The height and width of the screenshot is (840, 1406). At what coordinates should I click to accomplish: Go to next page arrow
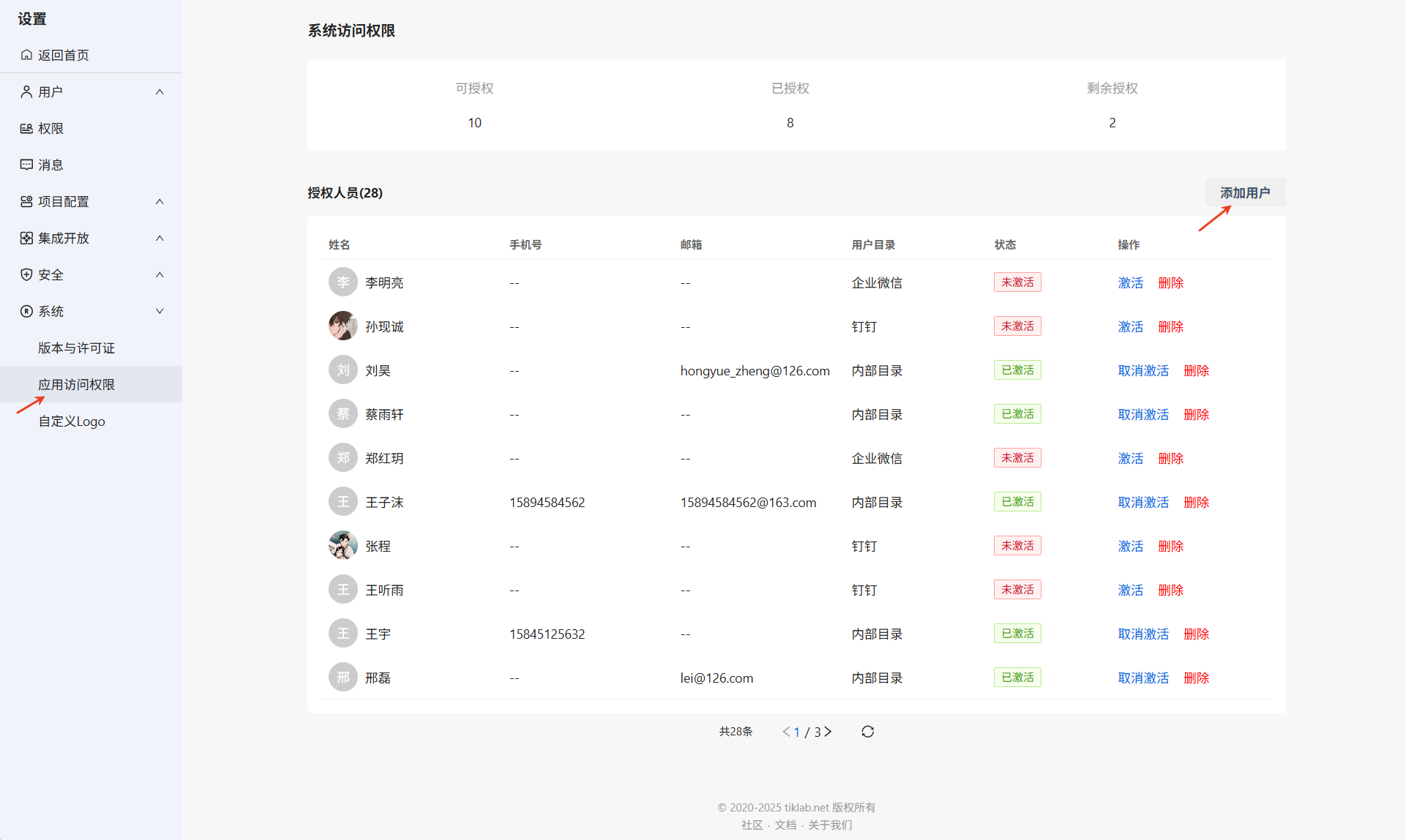click(x=829, y=732)
